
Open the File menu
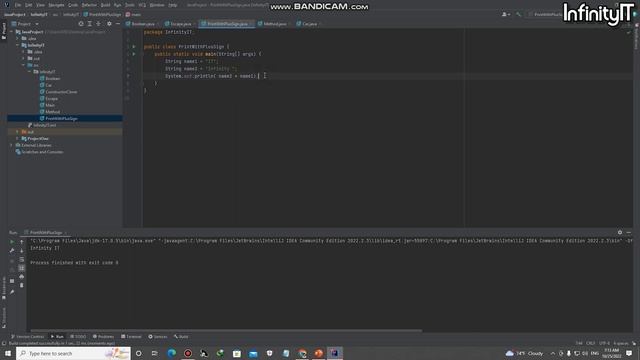(18, 5)
